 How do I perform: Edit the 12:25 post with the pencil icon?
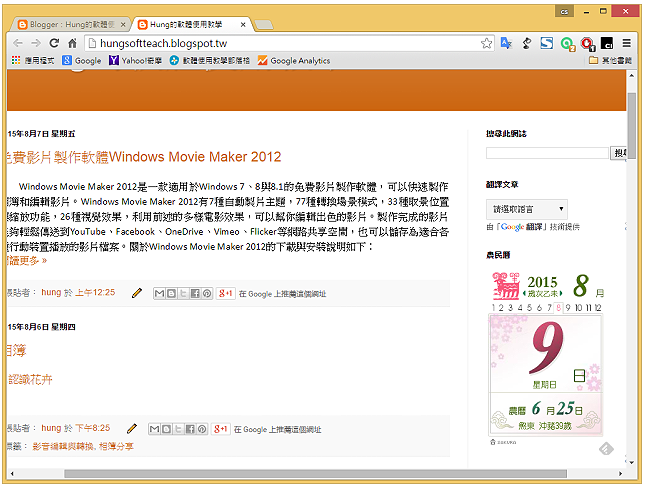pos(137,293)
